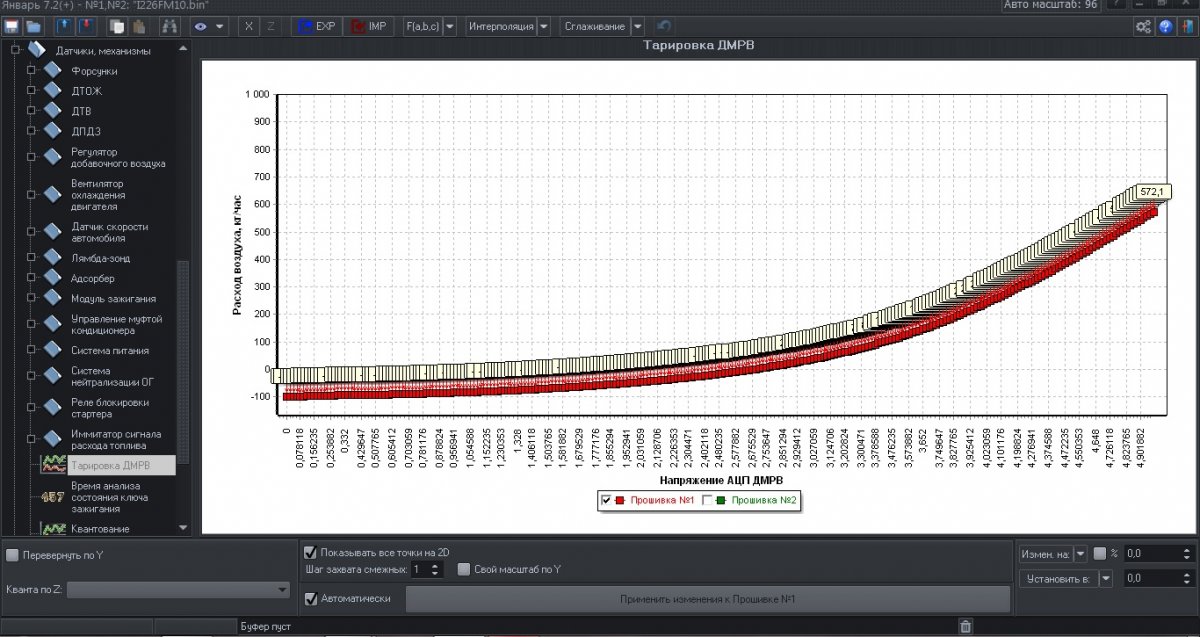Open Время анализа состояния ключа зажигания

coord(110,496)
